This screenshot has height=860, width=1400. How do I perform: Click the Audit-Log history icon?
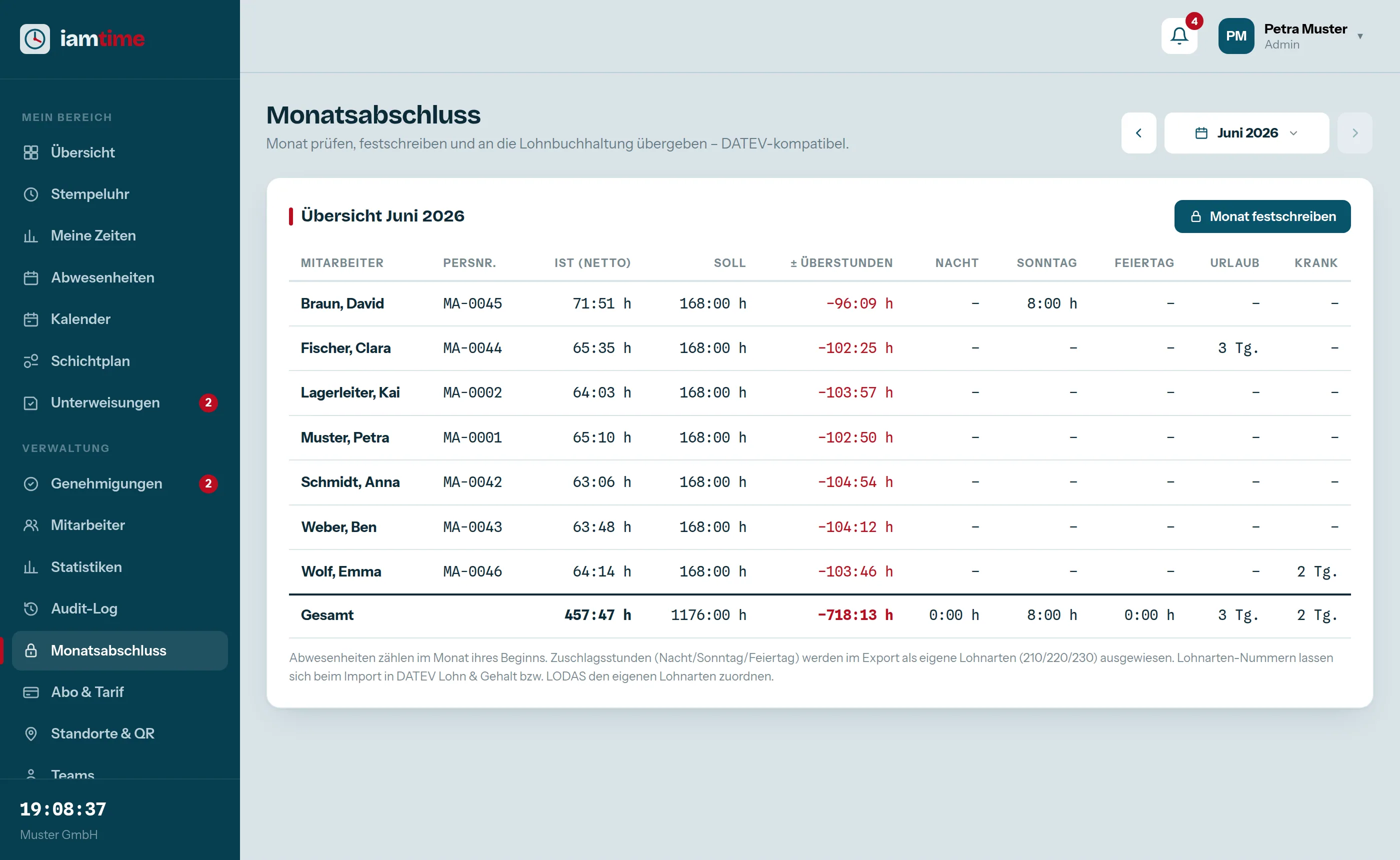pyautogui.click(x=30, y=608)
